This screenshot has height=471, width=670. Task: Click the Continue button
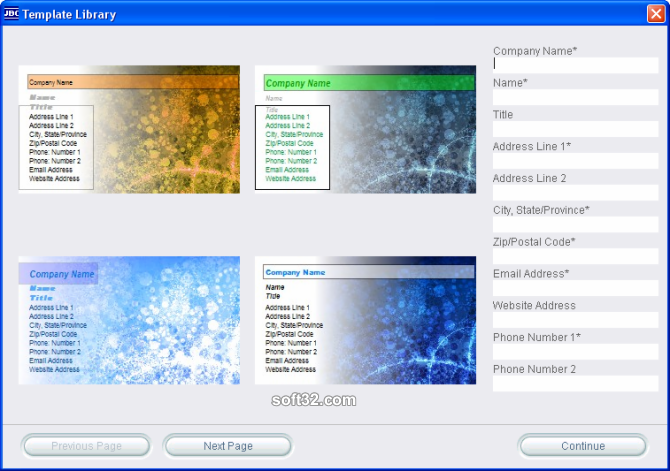coord(583,446)
